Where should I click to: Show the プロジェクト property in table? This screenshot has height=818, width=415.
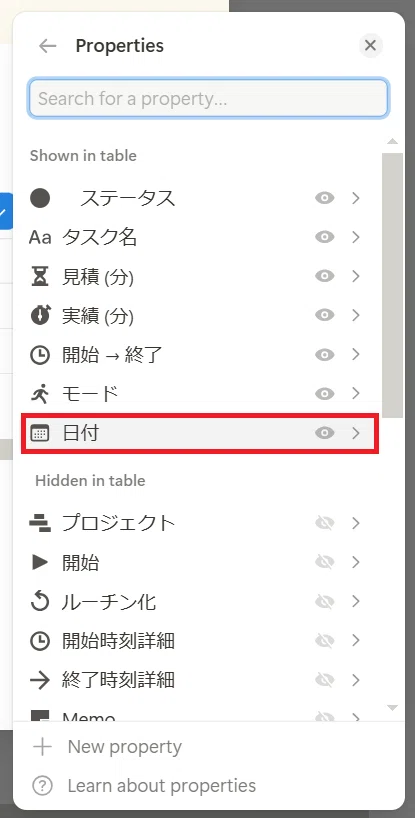pos(324,523)
